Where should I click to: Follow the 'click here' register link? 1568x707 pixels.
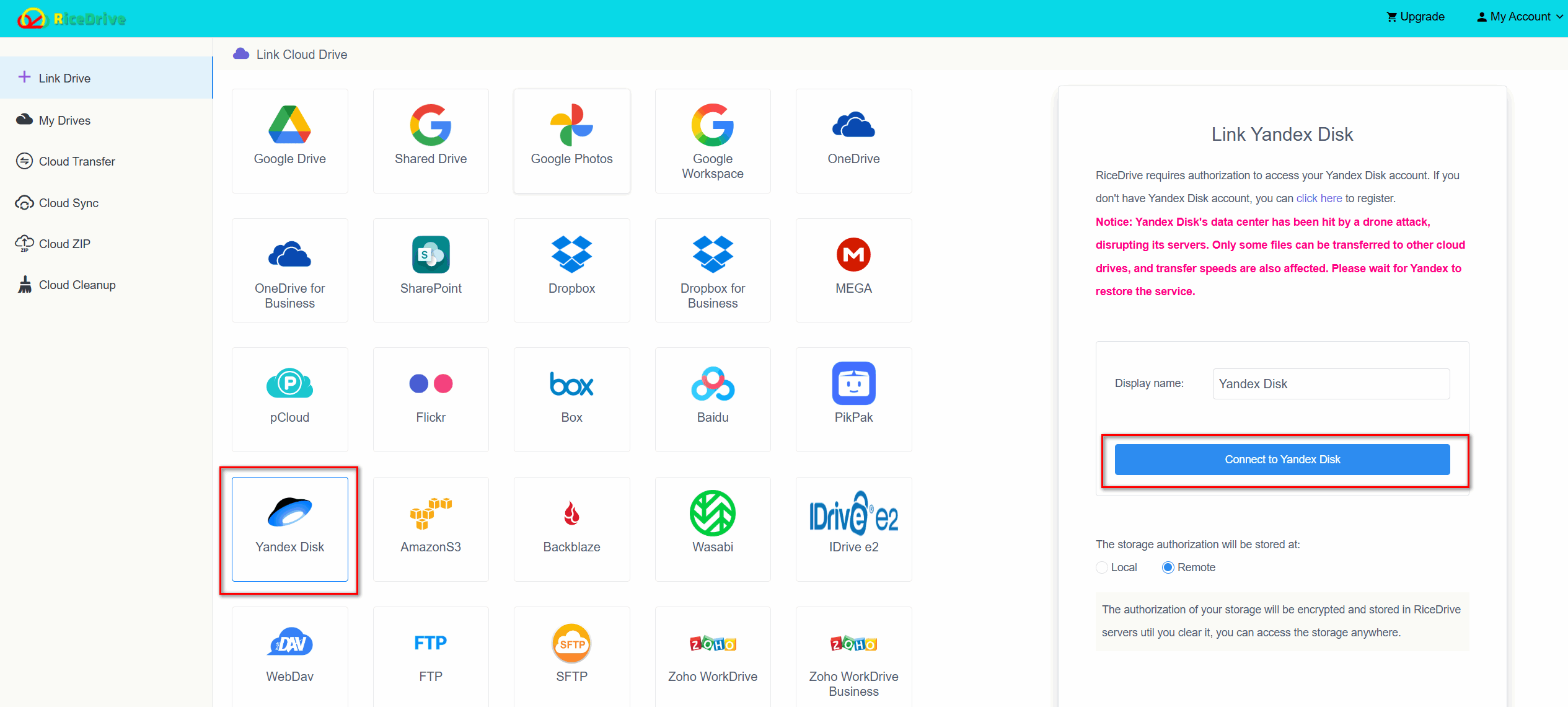click(x=1319, y=198)
